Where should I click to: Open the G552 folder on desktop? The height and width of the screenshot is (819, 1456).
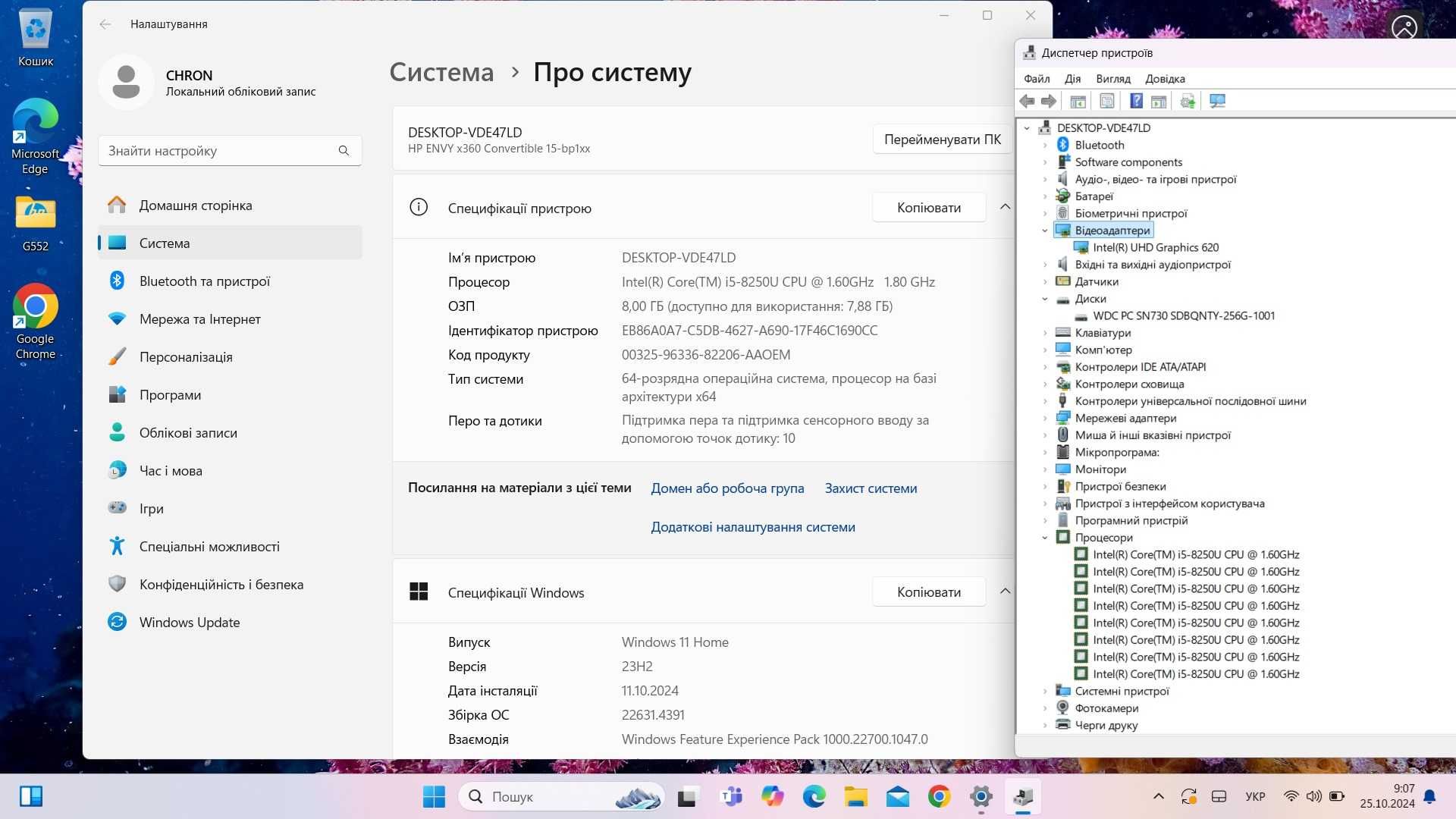36,224
